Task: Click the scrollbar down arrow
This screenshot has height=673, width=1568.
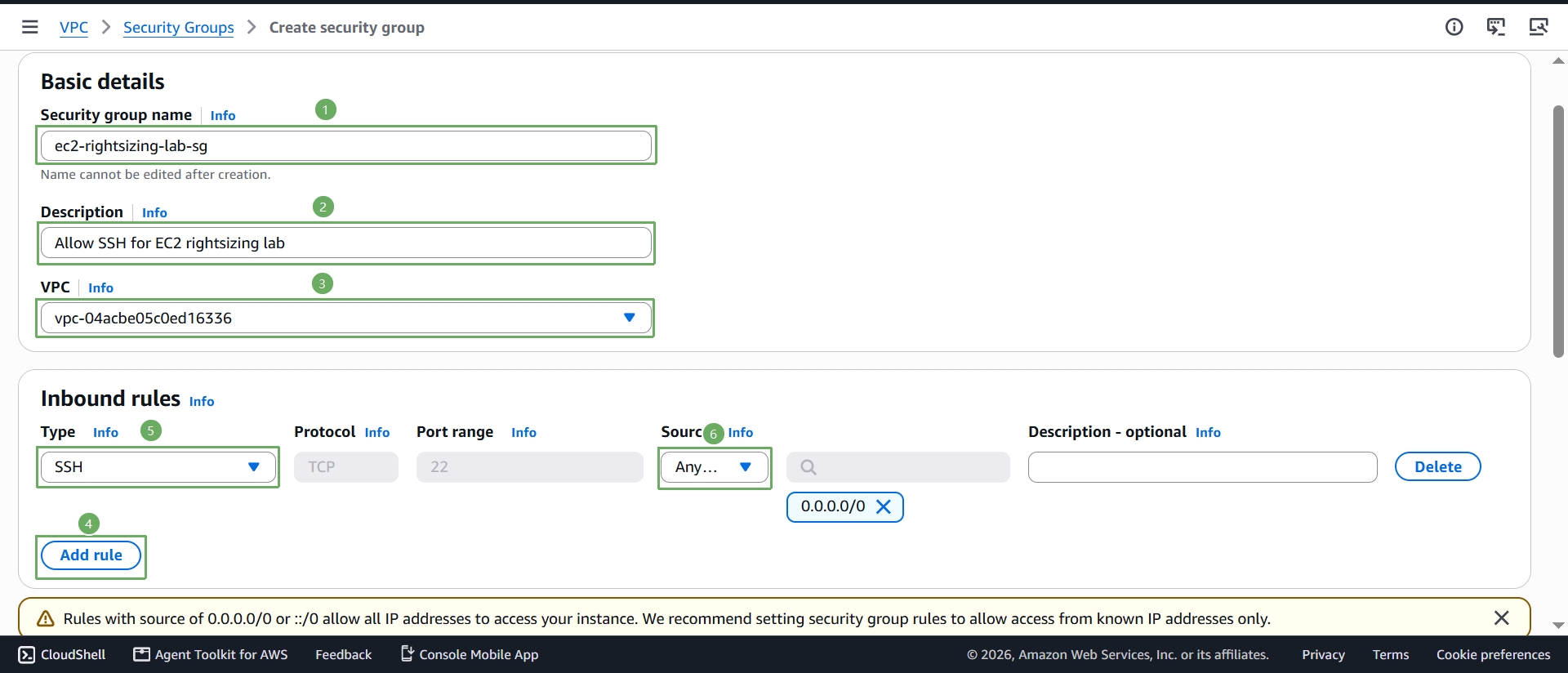Action: click(x=1558, y=626)
